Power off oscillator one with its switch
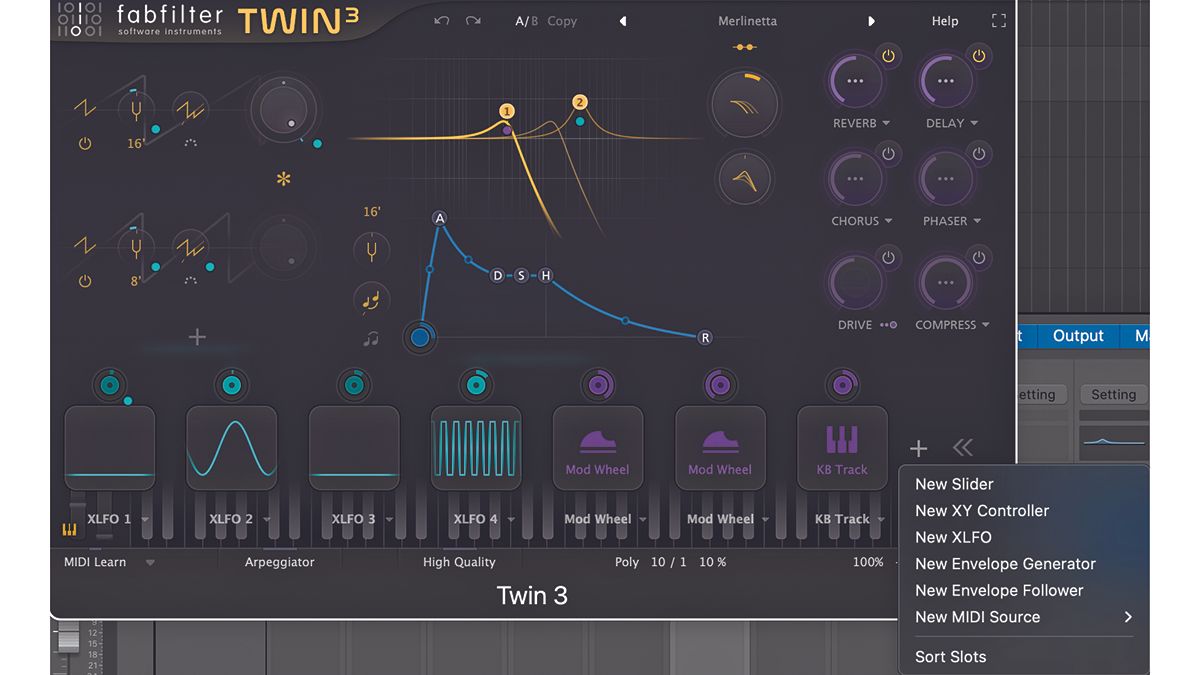 (85, 143)
